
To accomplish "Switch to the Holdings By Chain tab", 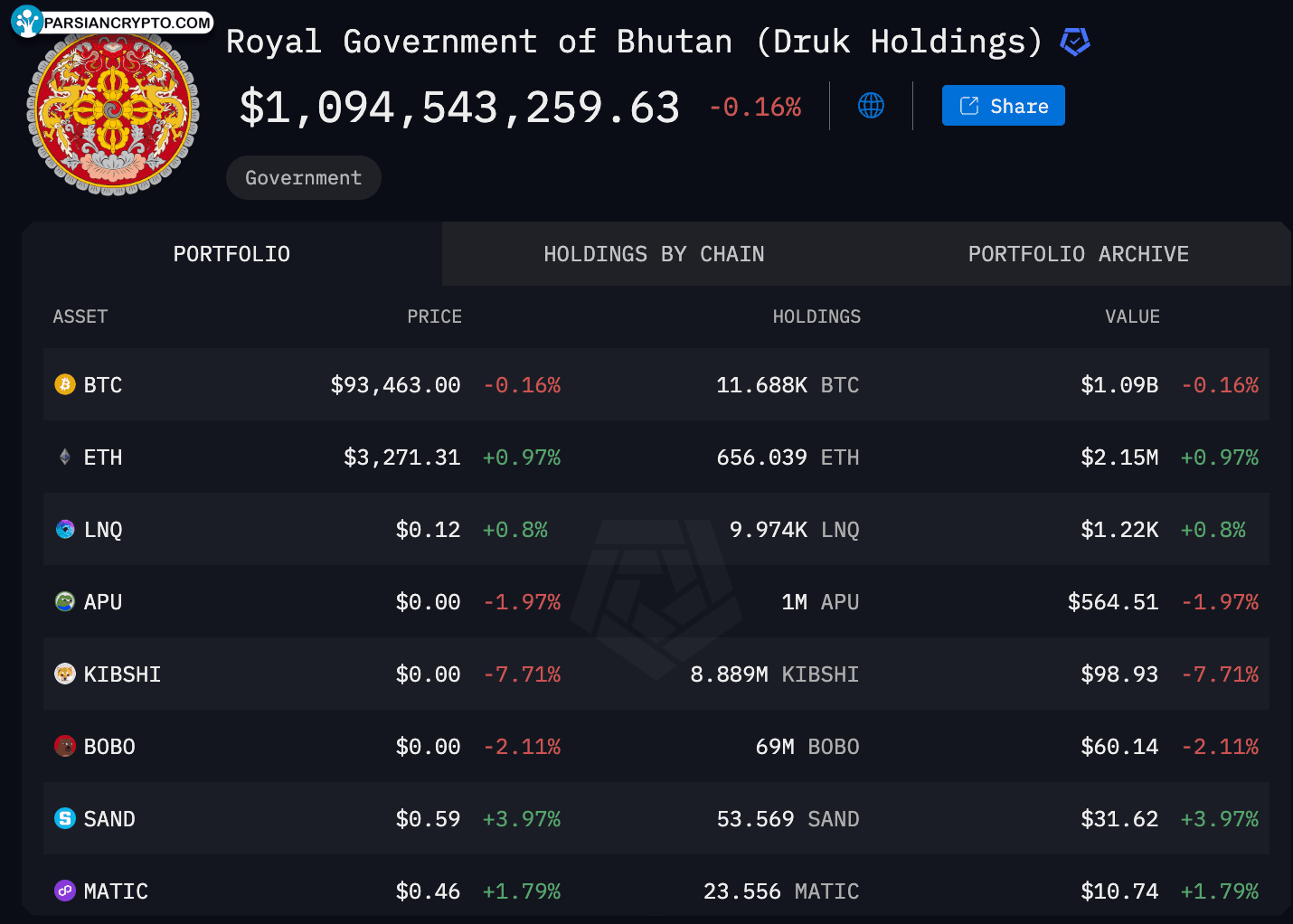I will click(x=654, y=254).
